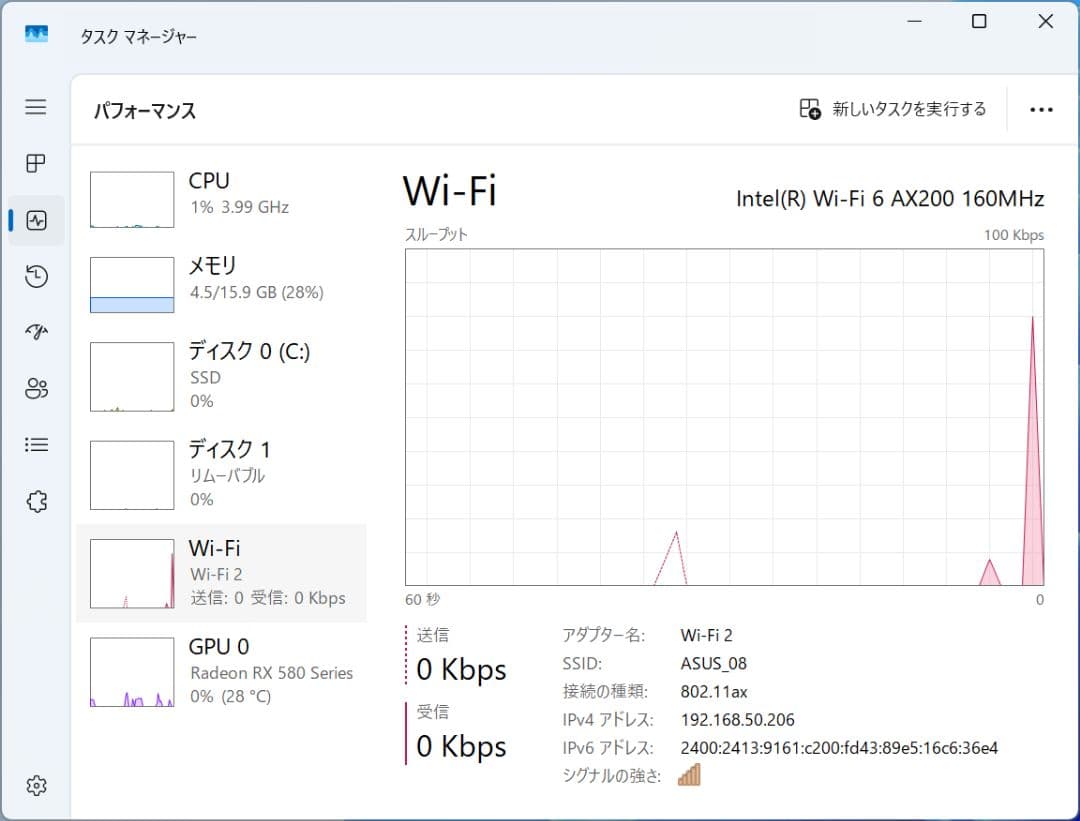The width and height of the screenshot is (1080, 821).
Task: Open the Processes view in the sidebar
Action: pyautogui.click(x=36, y=164)
